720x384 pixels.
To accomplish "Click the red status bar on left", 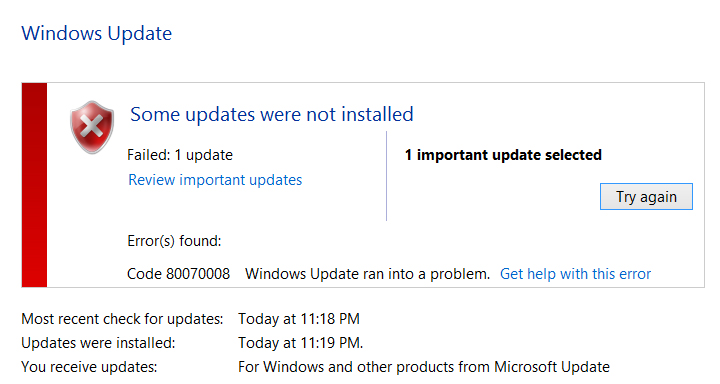I will 34,185.
